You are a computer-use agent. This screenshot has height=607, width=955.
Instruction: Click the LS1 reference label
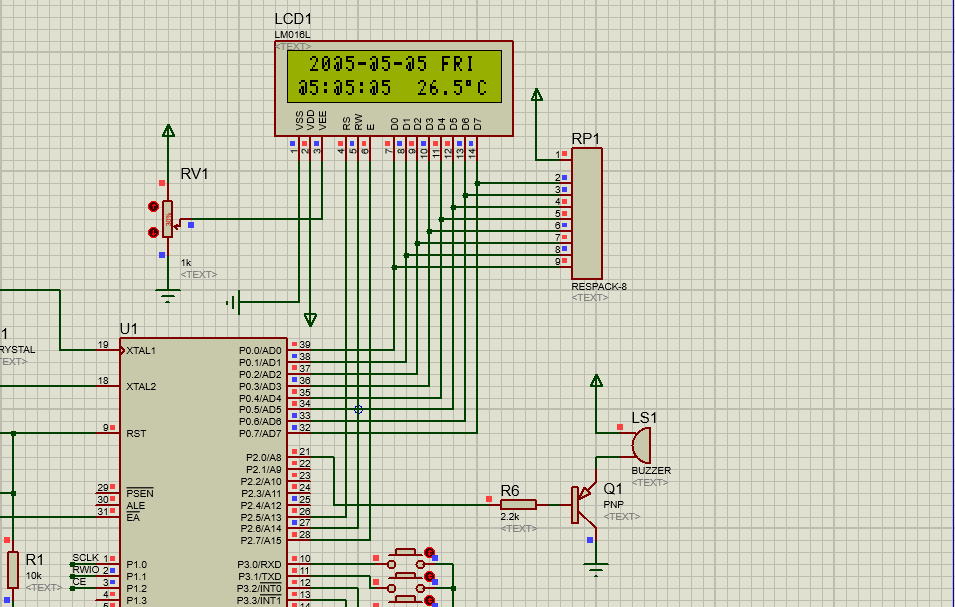tap(644, 418)
